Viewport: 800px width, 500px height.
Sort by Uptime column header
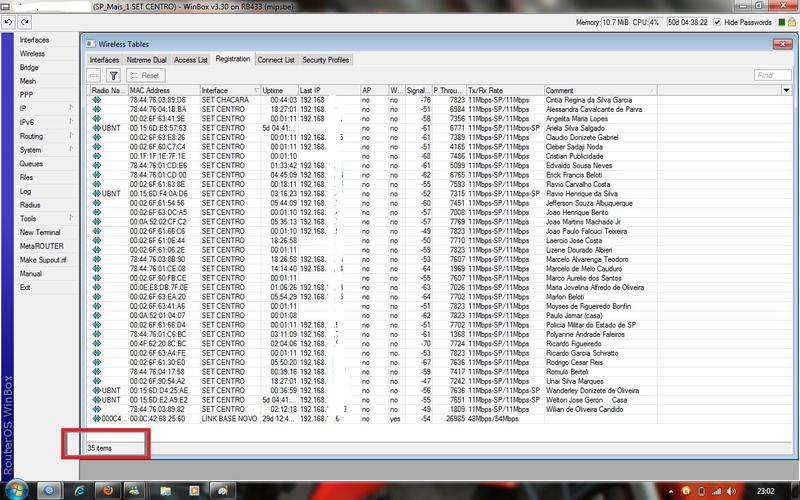[279, 90]
